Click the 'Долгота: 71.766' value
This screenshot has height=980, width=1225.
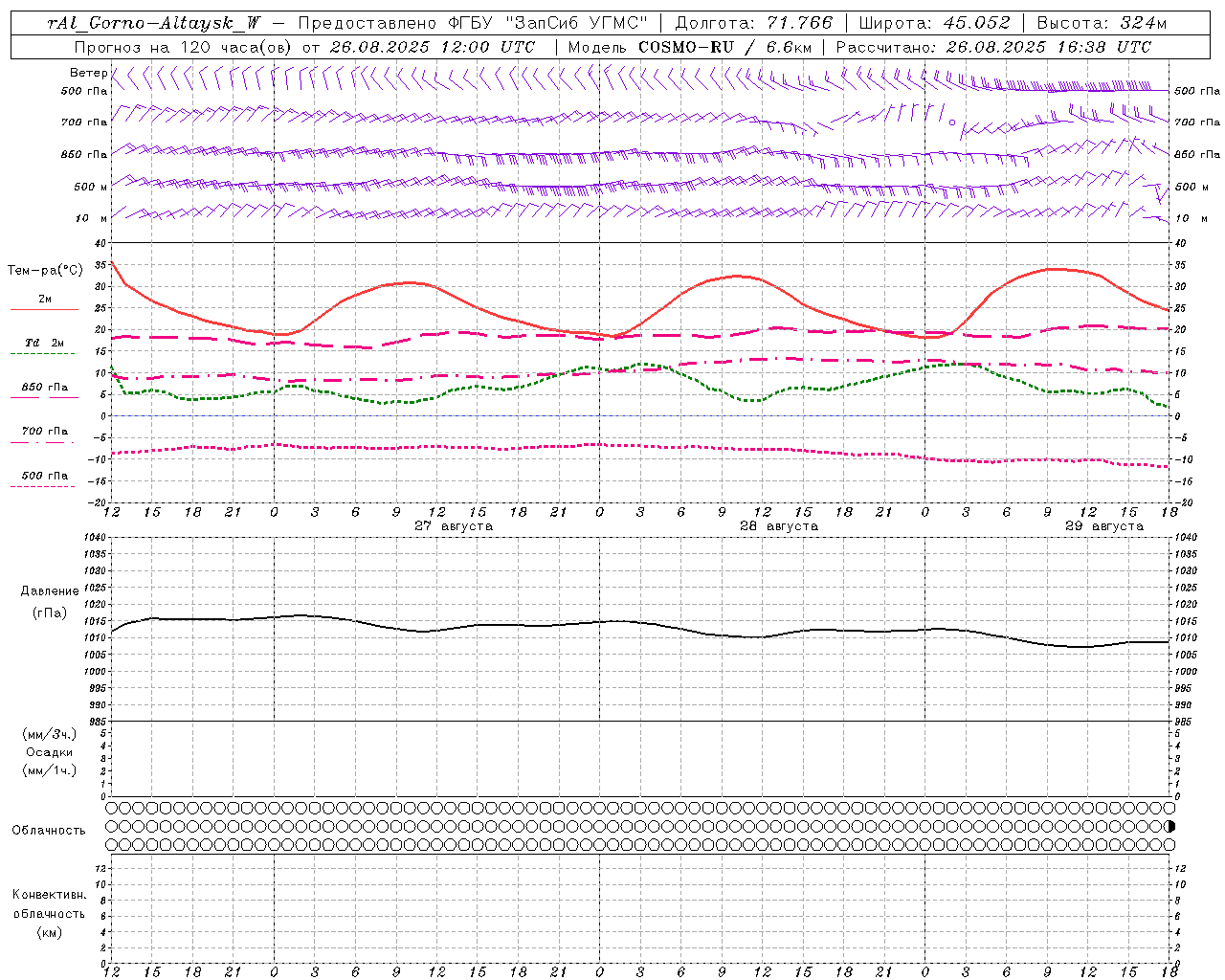[x=754, y=23]
